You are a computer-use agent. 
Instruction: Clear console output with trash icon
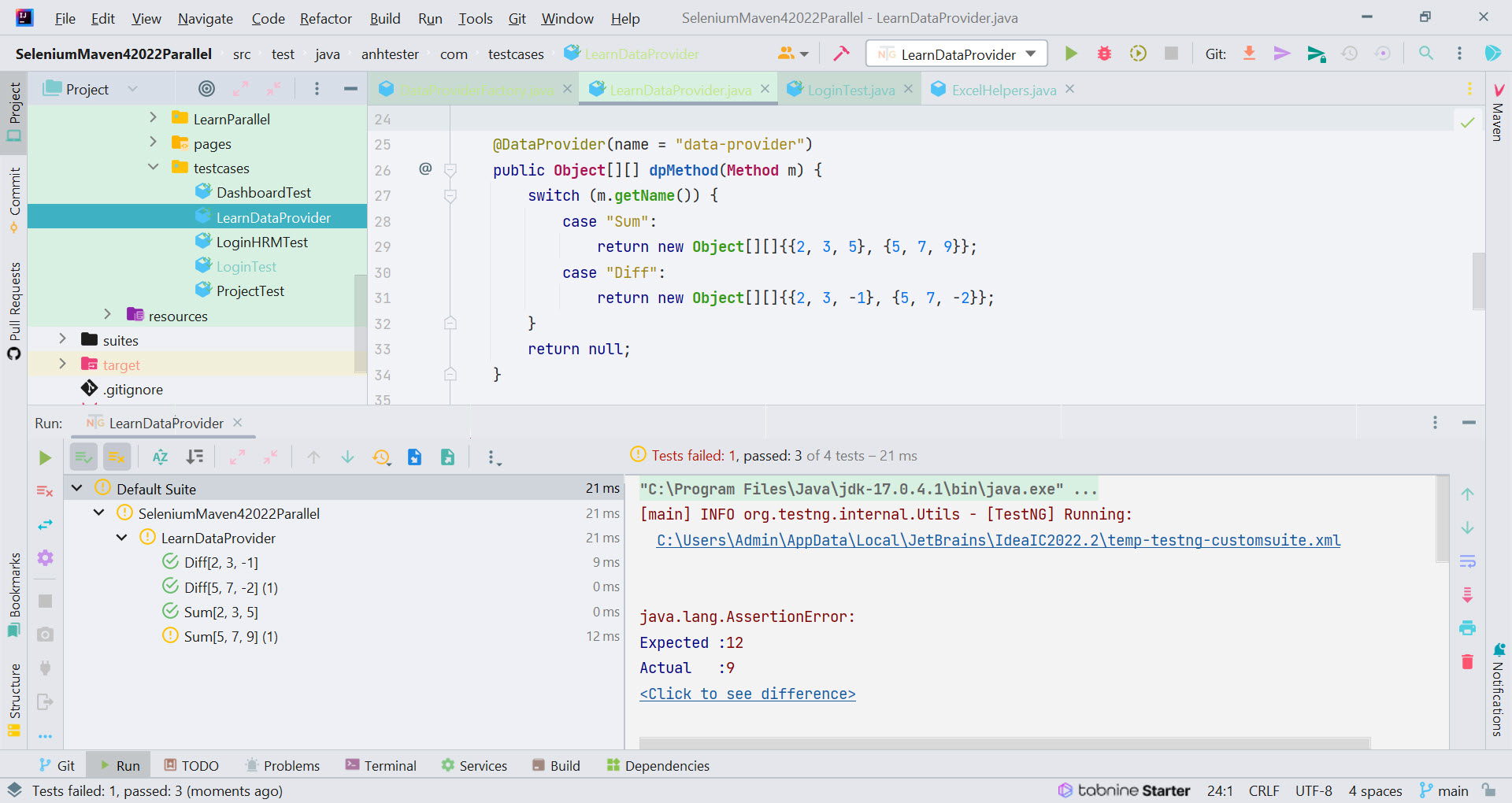(x=1467, y=661)
